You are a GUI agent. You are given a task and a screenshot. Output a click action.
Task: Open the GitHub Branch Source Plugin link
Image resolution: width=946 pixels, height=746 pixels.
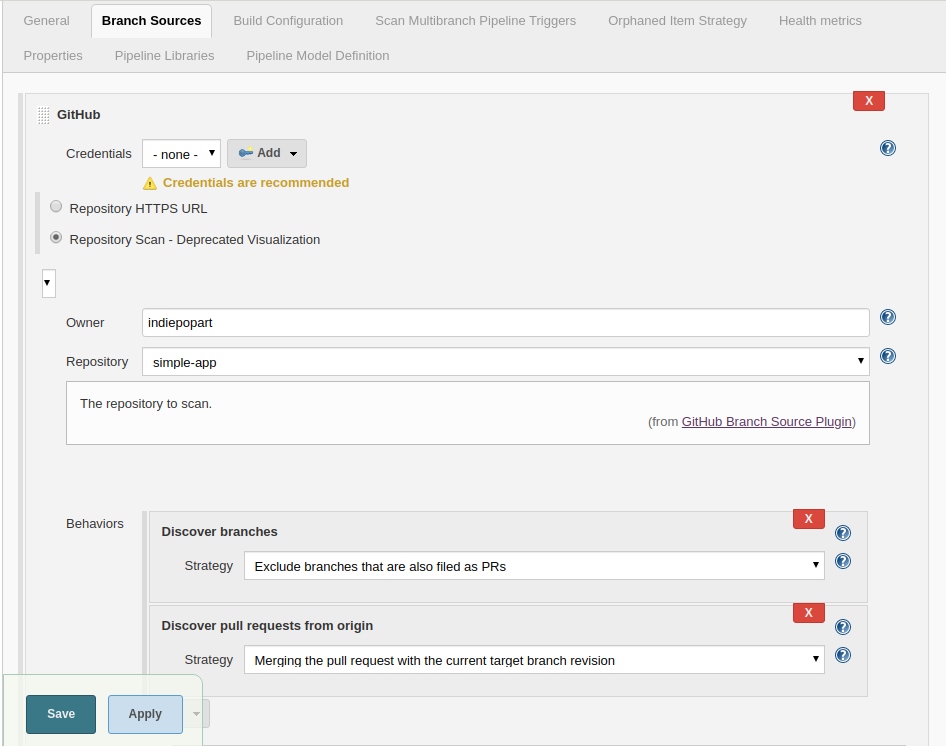766,422
